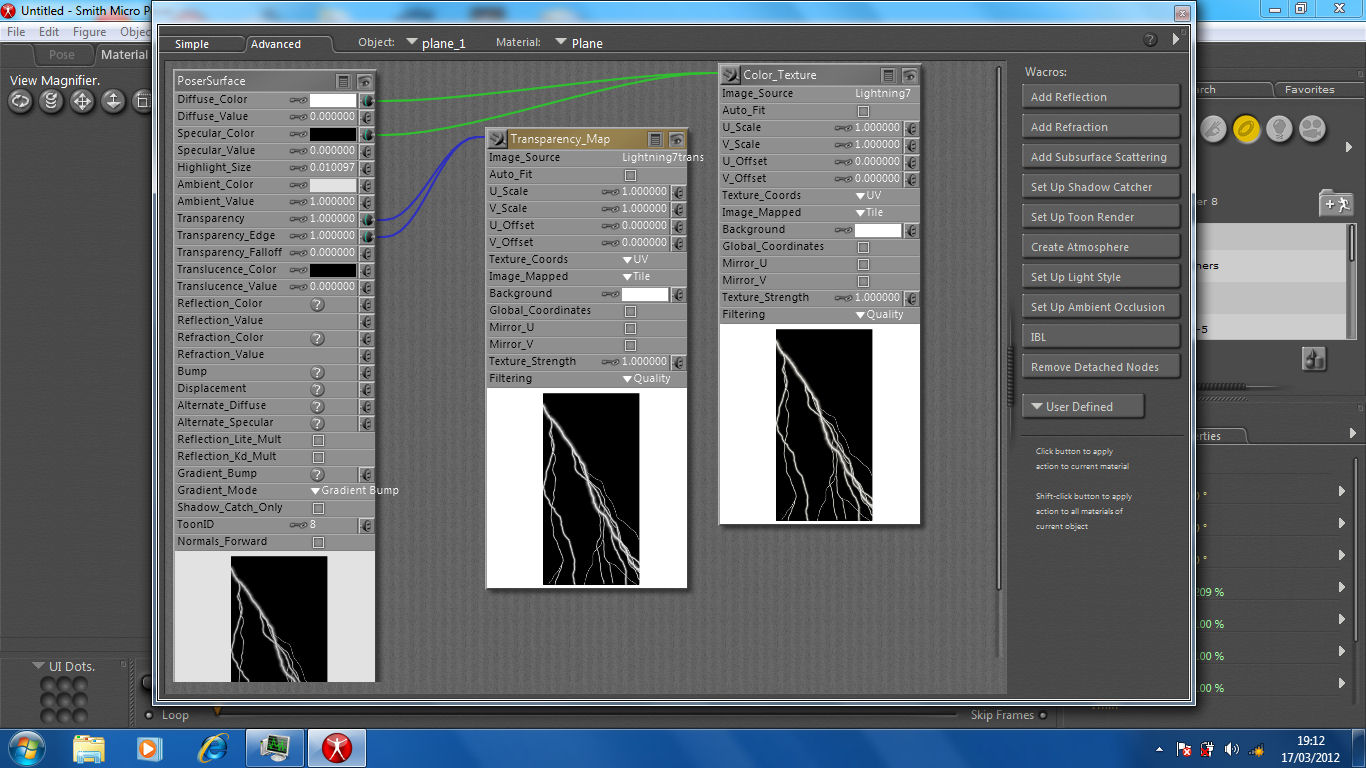
Task: Open the Object dropdown showing plane_1
Action: click(x=412, y=43)
